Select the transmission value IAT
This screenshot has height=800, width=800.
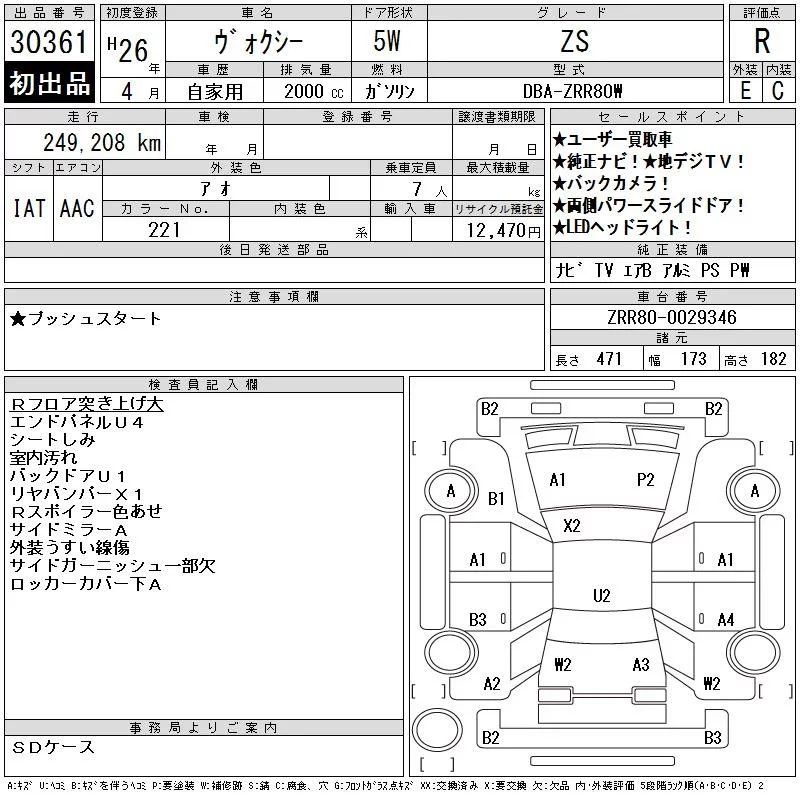(x=29, y=208)
